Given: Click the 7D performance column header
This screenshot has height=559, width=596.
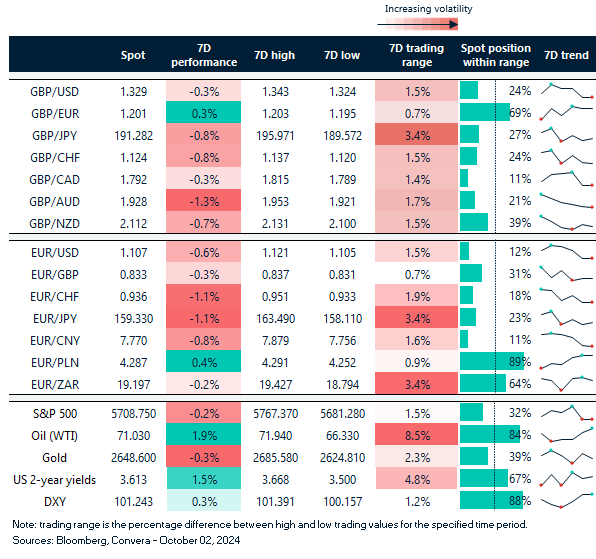Looking at the screenshot, I should [x=204, y=55].
